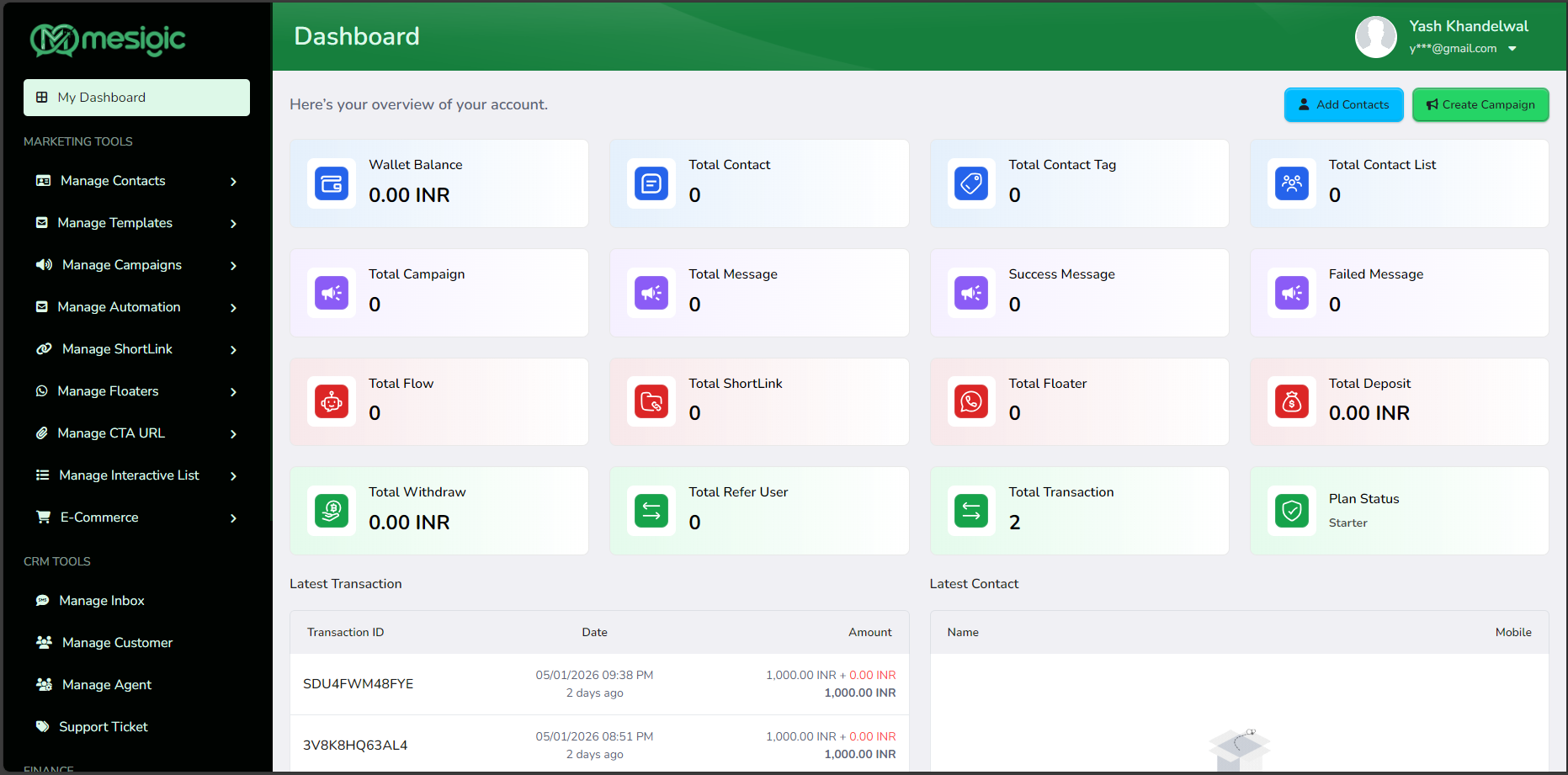Click the Total Contact Tag icon
1568x775 pixels.
pyautogui.click(x=970, y=183)
